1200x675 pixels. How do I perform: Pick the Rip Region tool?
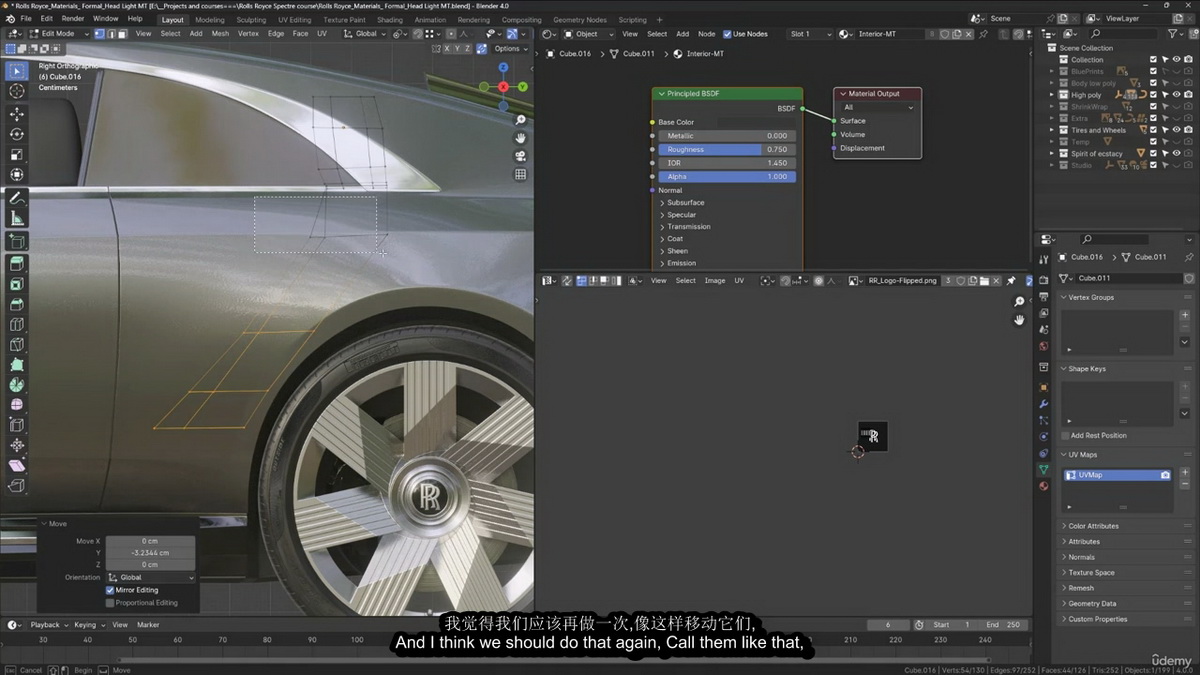17,486
